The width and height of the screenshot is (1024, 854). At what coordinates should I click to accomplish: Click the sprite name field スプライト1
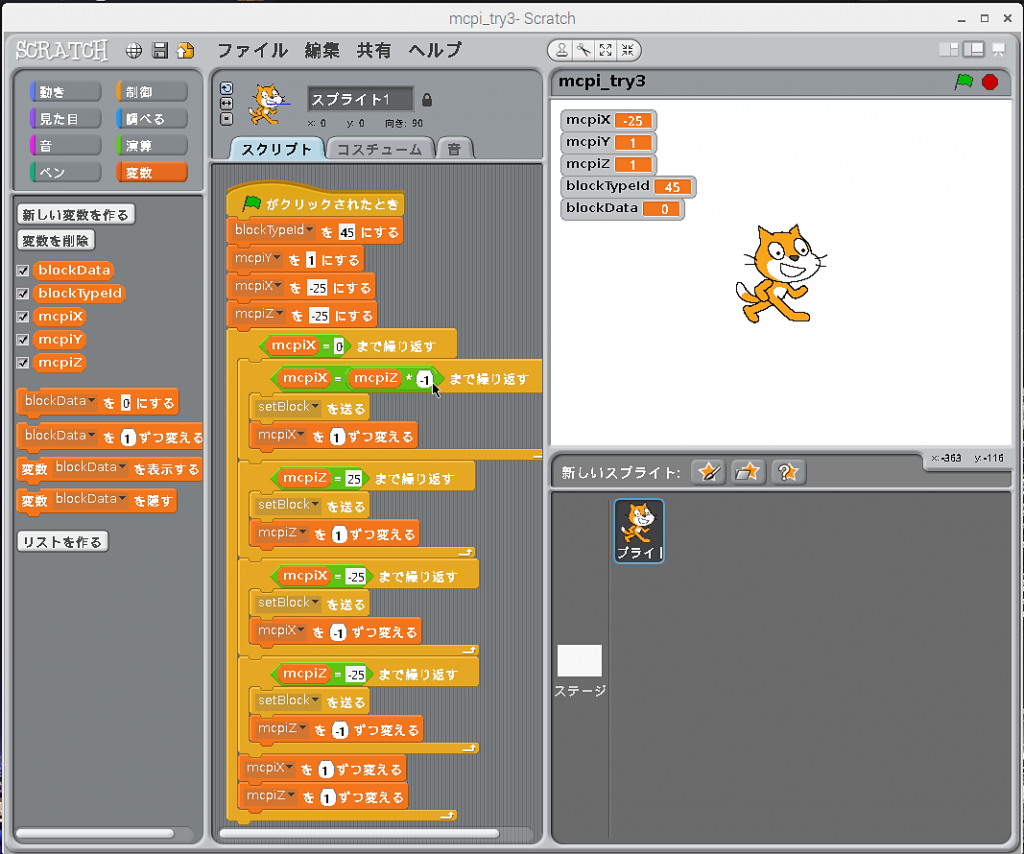point(360,99)
